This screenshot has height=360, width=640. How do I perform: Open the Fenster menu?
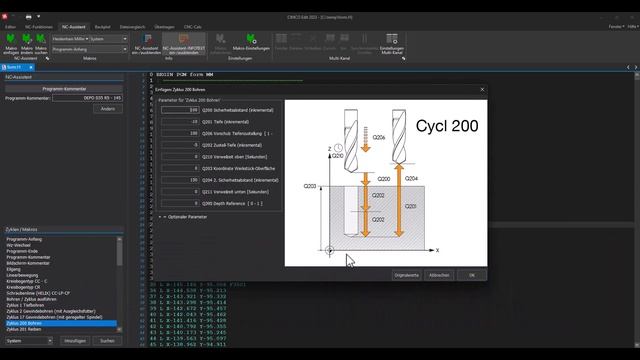click(x=616, y=27)
